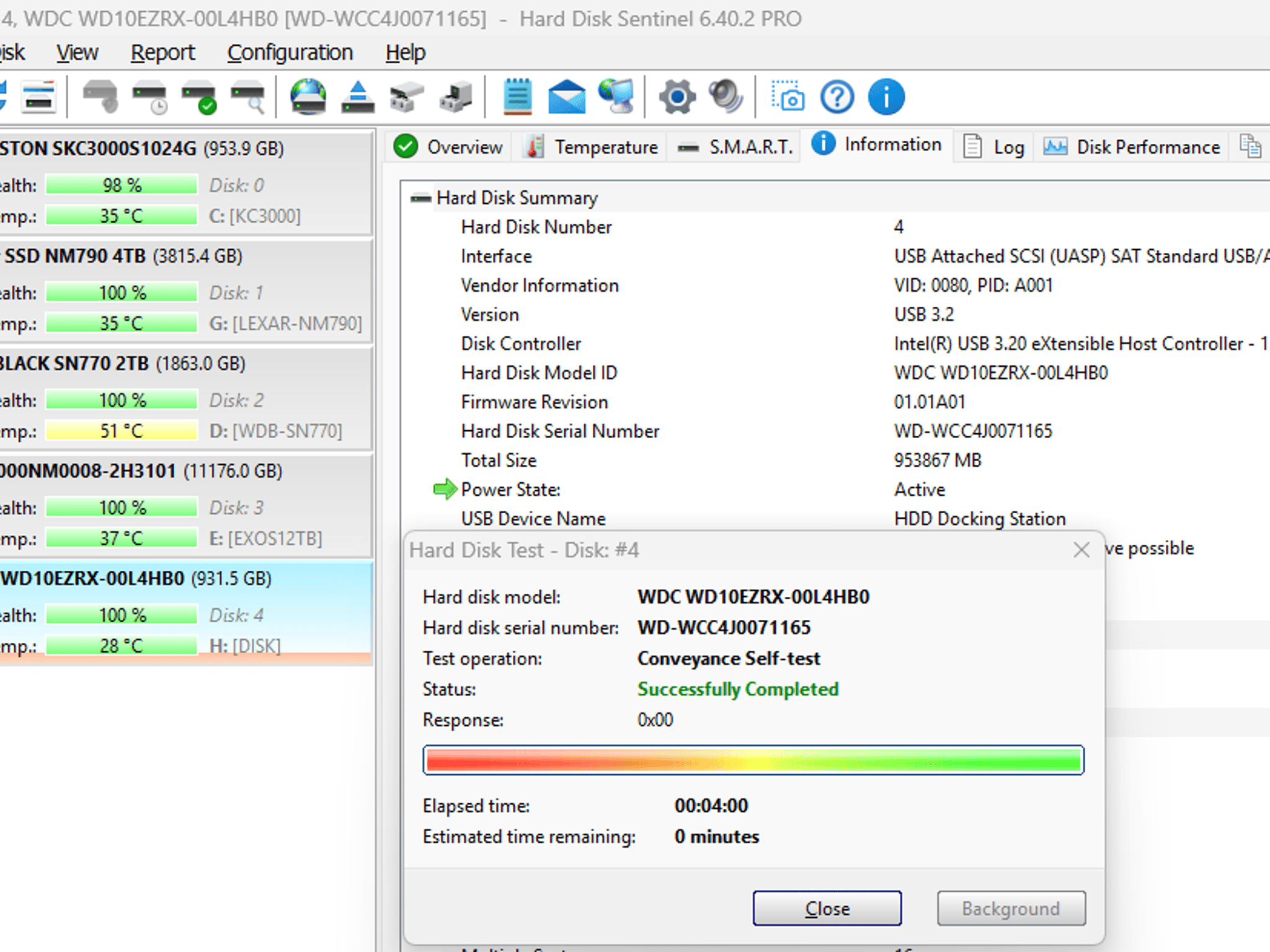Click the disk with clock toolbar icon
This screenshot has width=1270, height=952.
coord(149,97)
